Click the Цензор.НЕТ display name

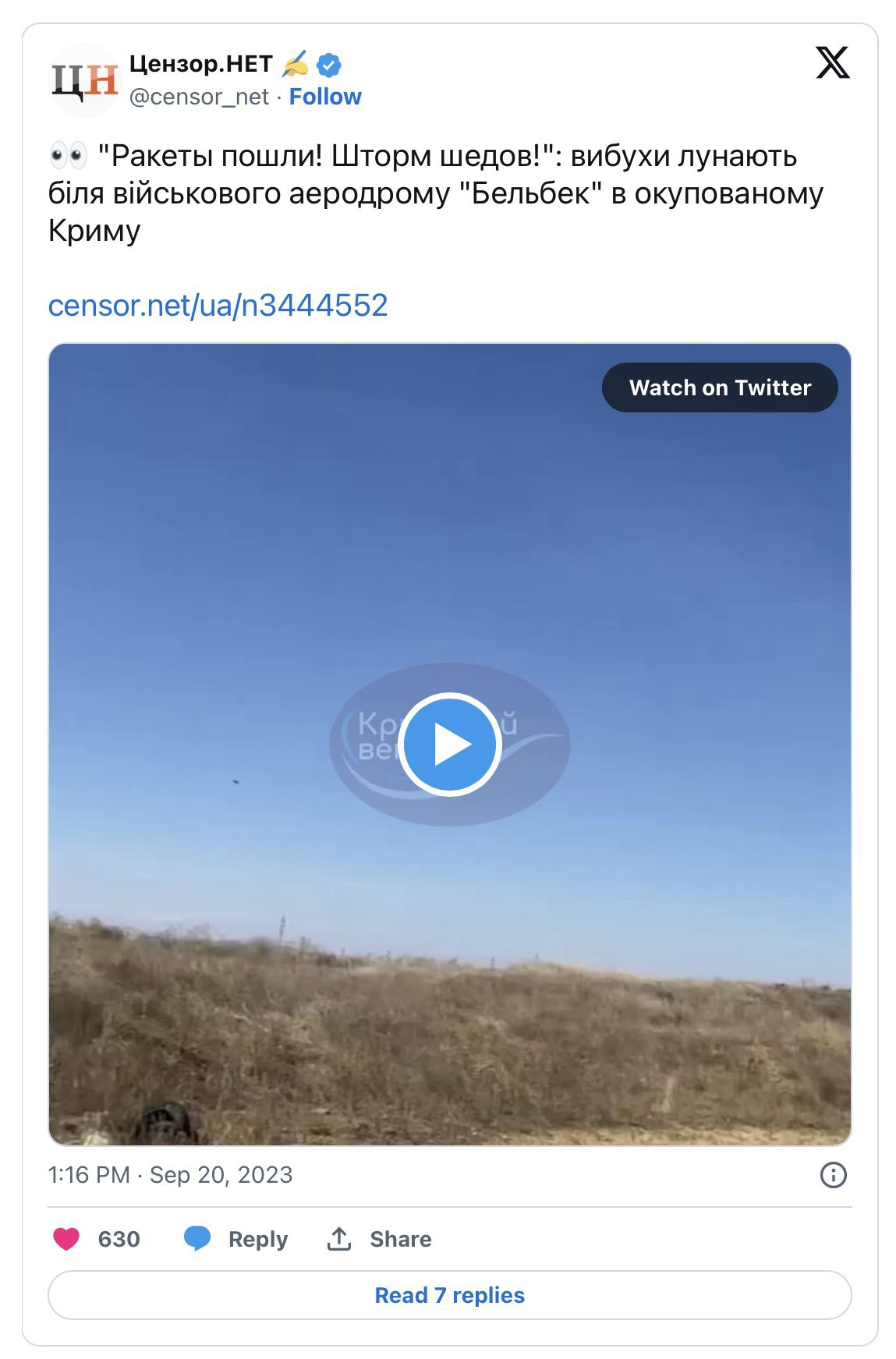pyautogui.click(x=201, y=64)
